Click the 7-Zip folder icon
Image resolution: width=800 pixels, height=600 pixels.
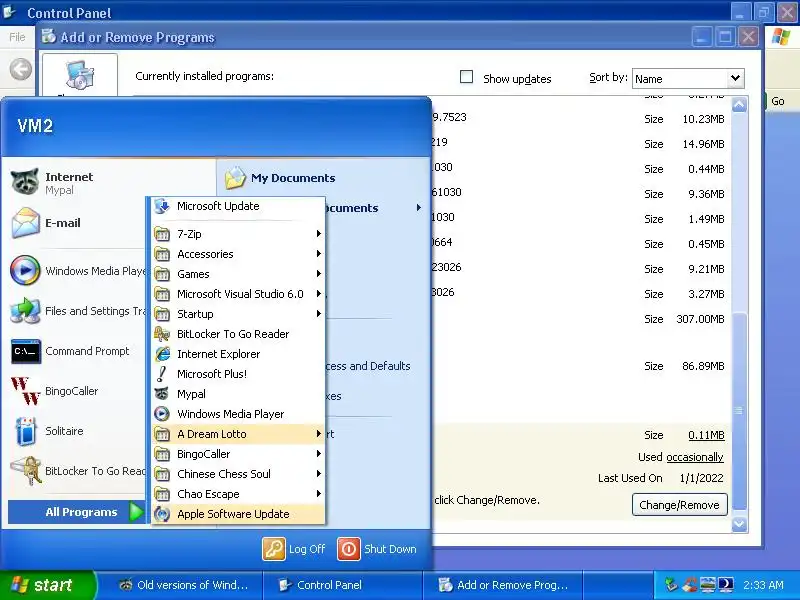click(x=162, y=234)
